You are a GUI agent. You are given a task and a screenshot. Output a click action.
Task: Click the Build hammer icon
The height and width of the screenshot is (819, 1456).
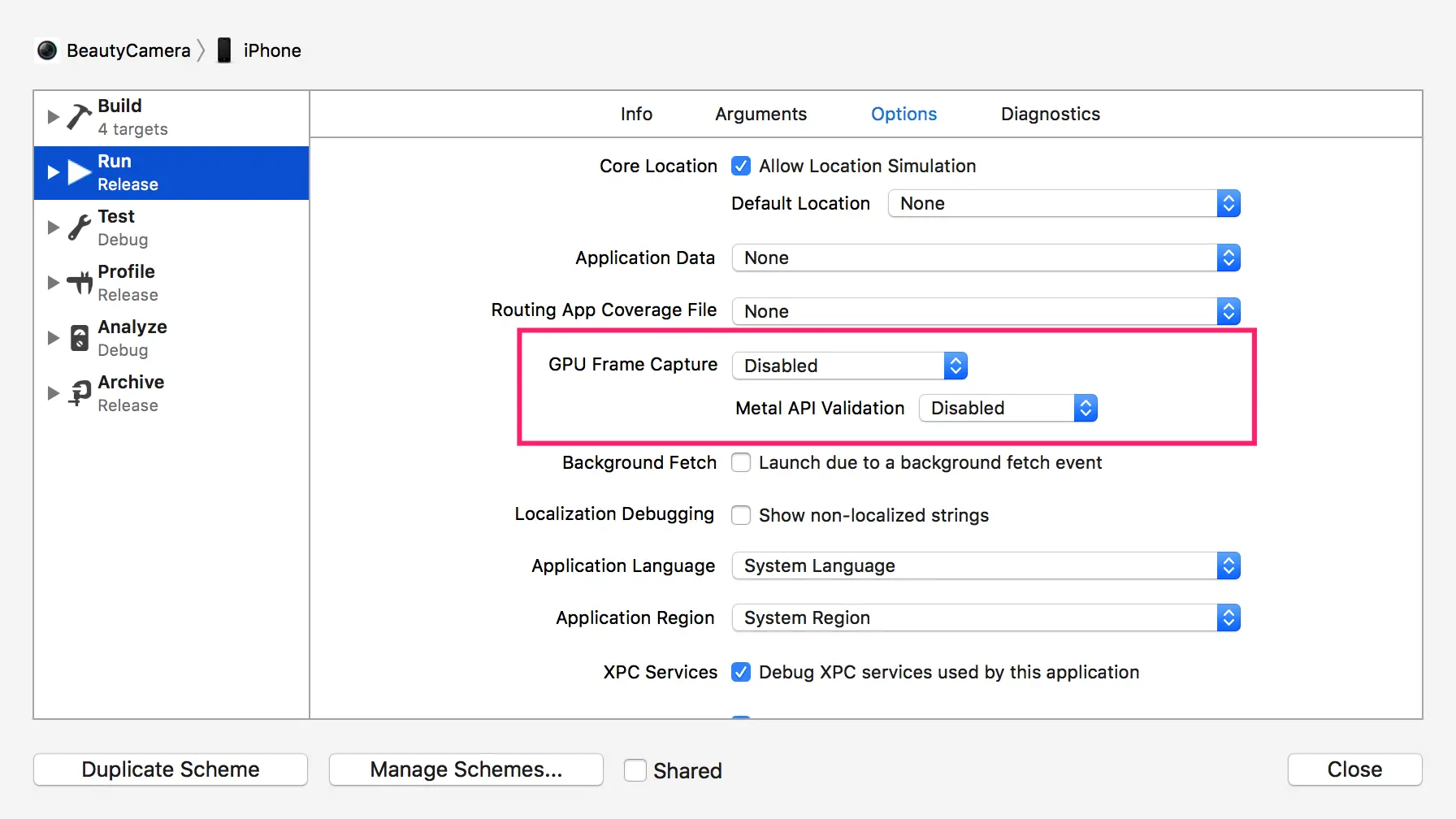[x=80, y=117]
